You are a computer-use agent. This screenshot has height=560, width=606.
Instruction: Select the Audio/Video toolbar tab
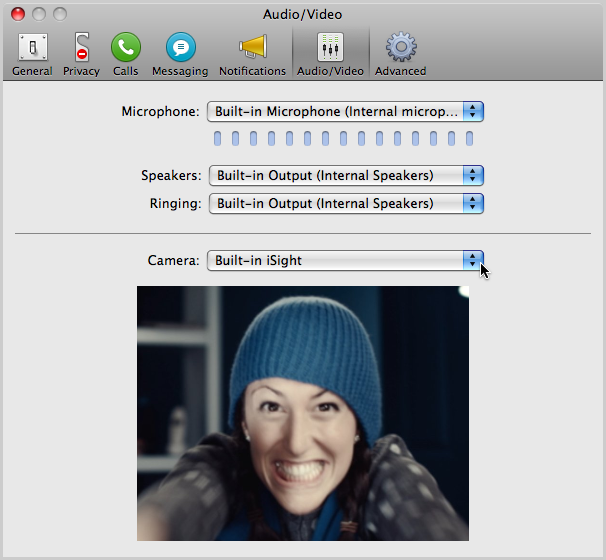point(330,54)
